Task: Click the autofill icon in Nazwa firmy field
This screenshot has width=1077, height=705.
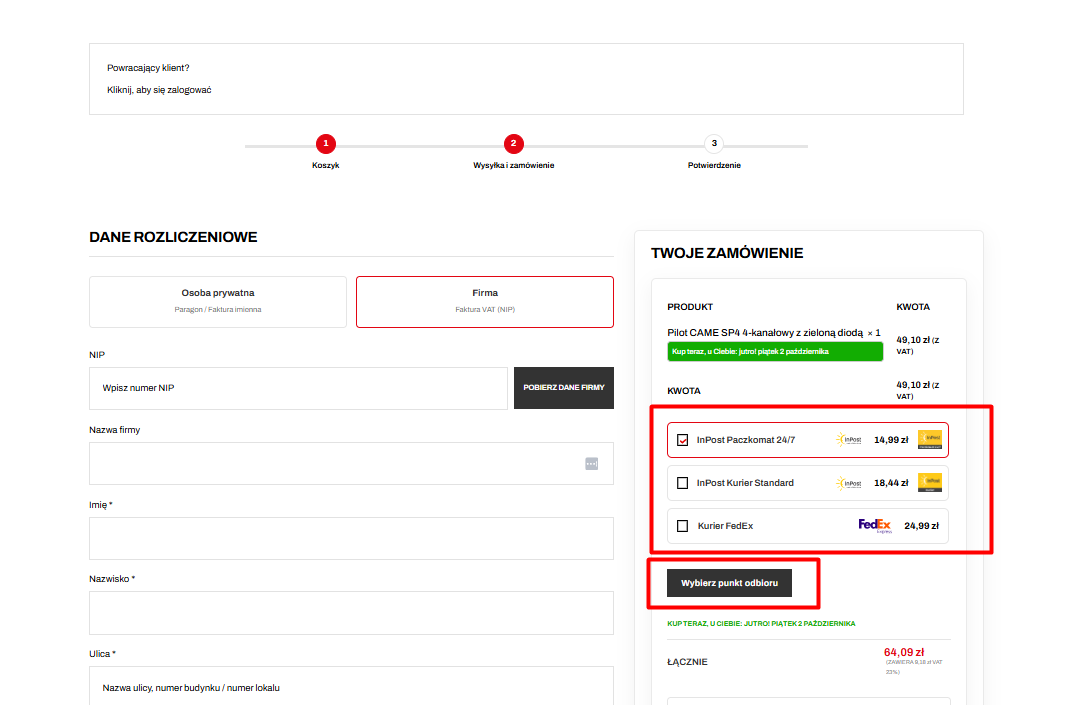Action: coord(591,464)
